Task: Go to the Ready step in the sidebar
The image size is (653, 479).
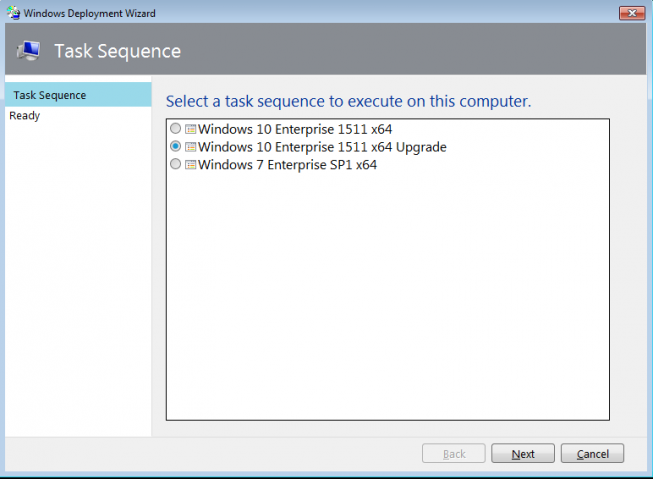Action: pyautogui.click(x=25, y=115)
